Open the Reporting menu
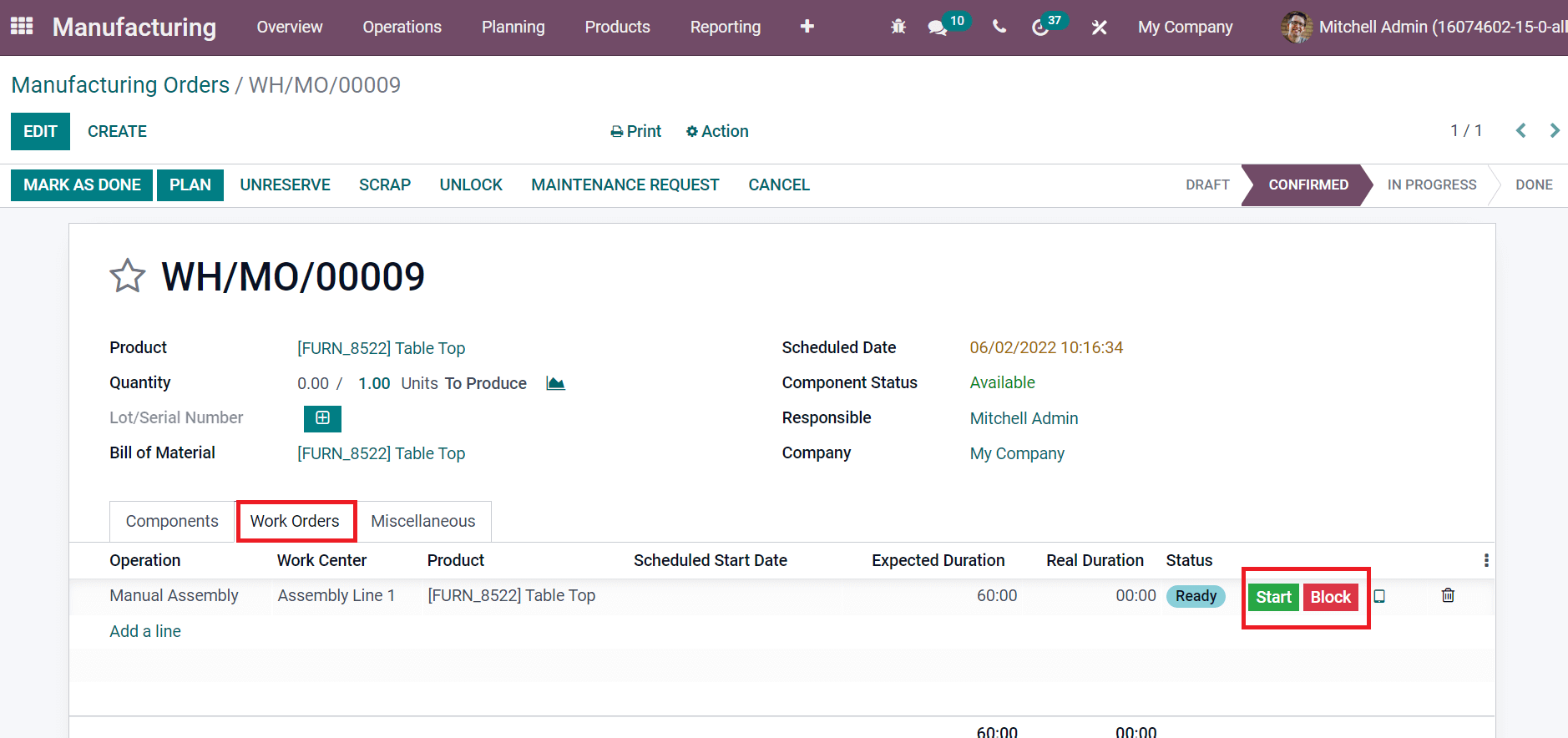The height and width of the screenshot is (738, 1568). point(726,27)
